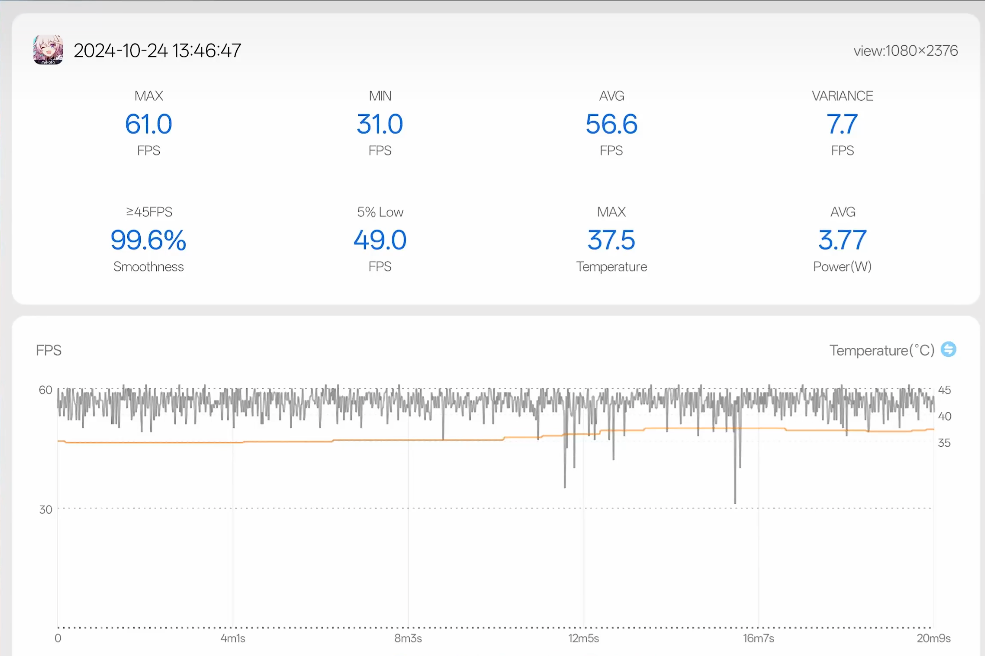Toggle the Temperature axis swap icon
This screenshot has height=656, width=985.
pos(949,349)
